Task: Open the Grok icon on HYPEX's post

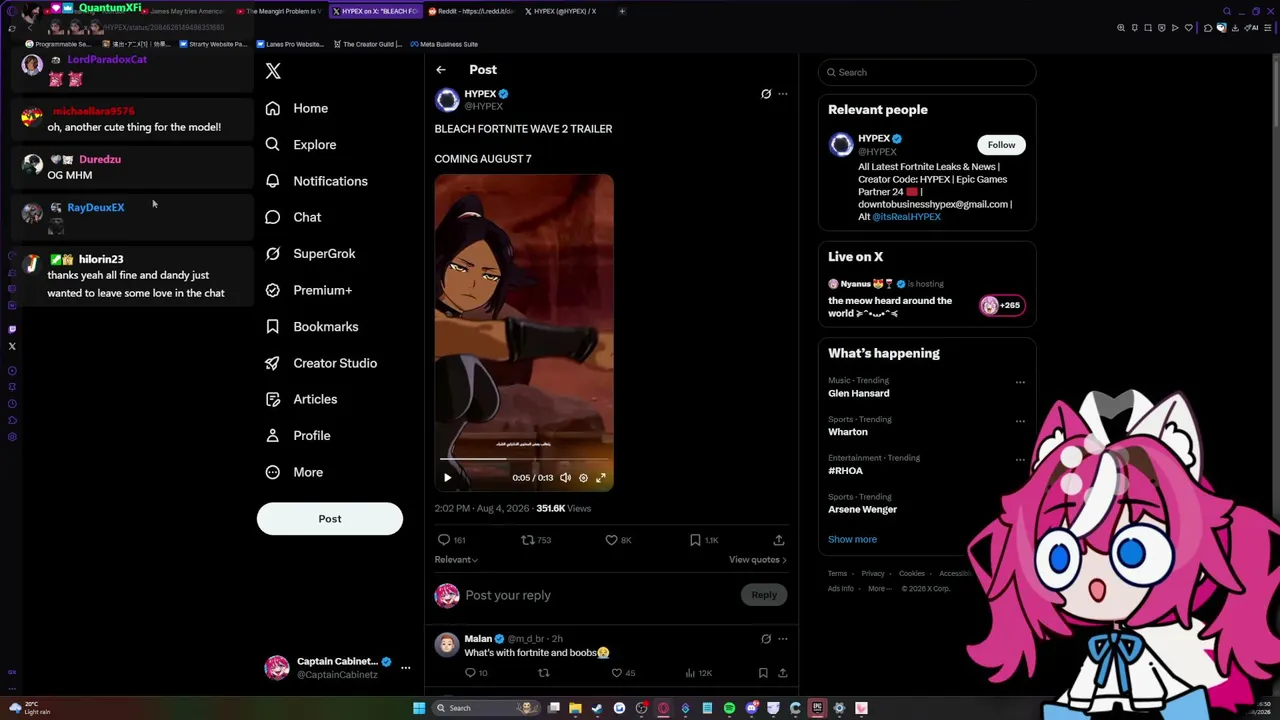Action: [x=766, y=94]
